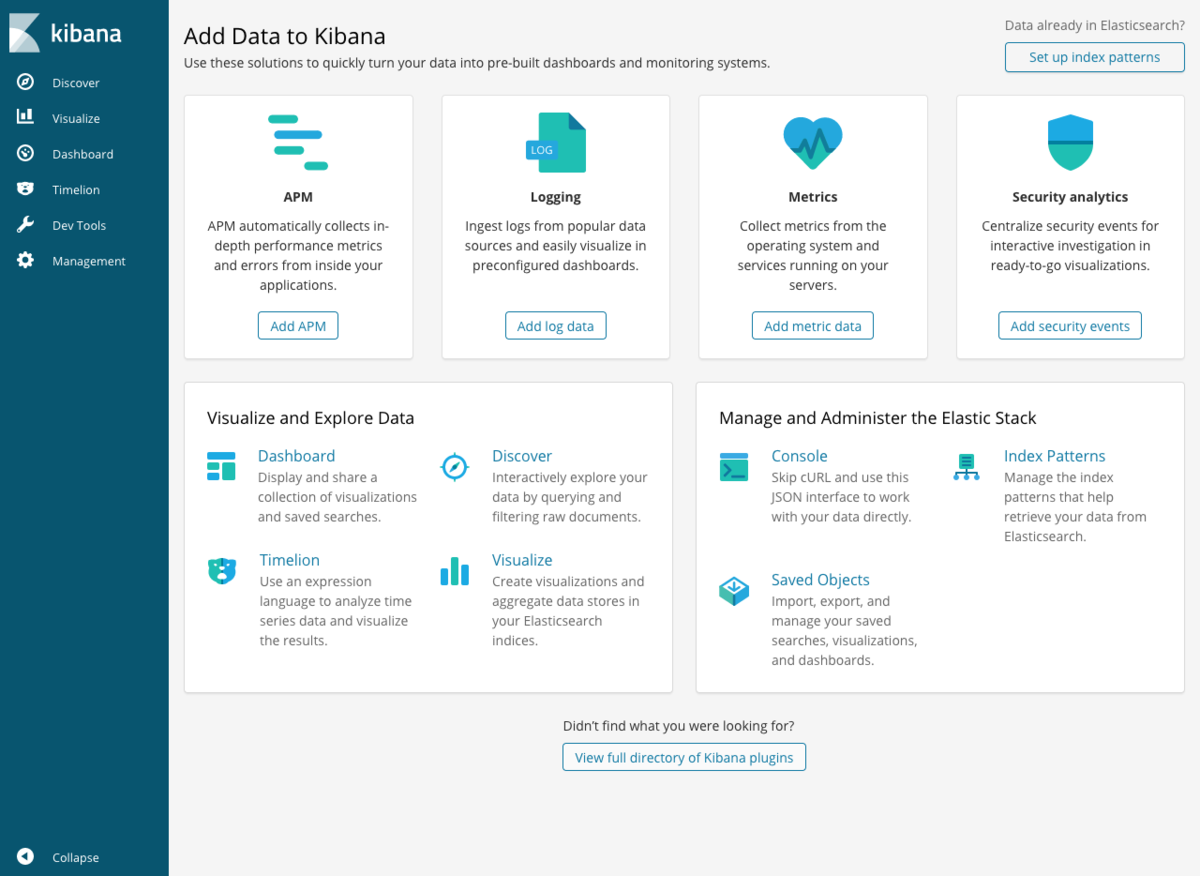Click the Kibana logo in sidebar
Screen dimensions: 1200x876
[65, 33]
